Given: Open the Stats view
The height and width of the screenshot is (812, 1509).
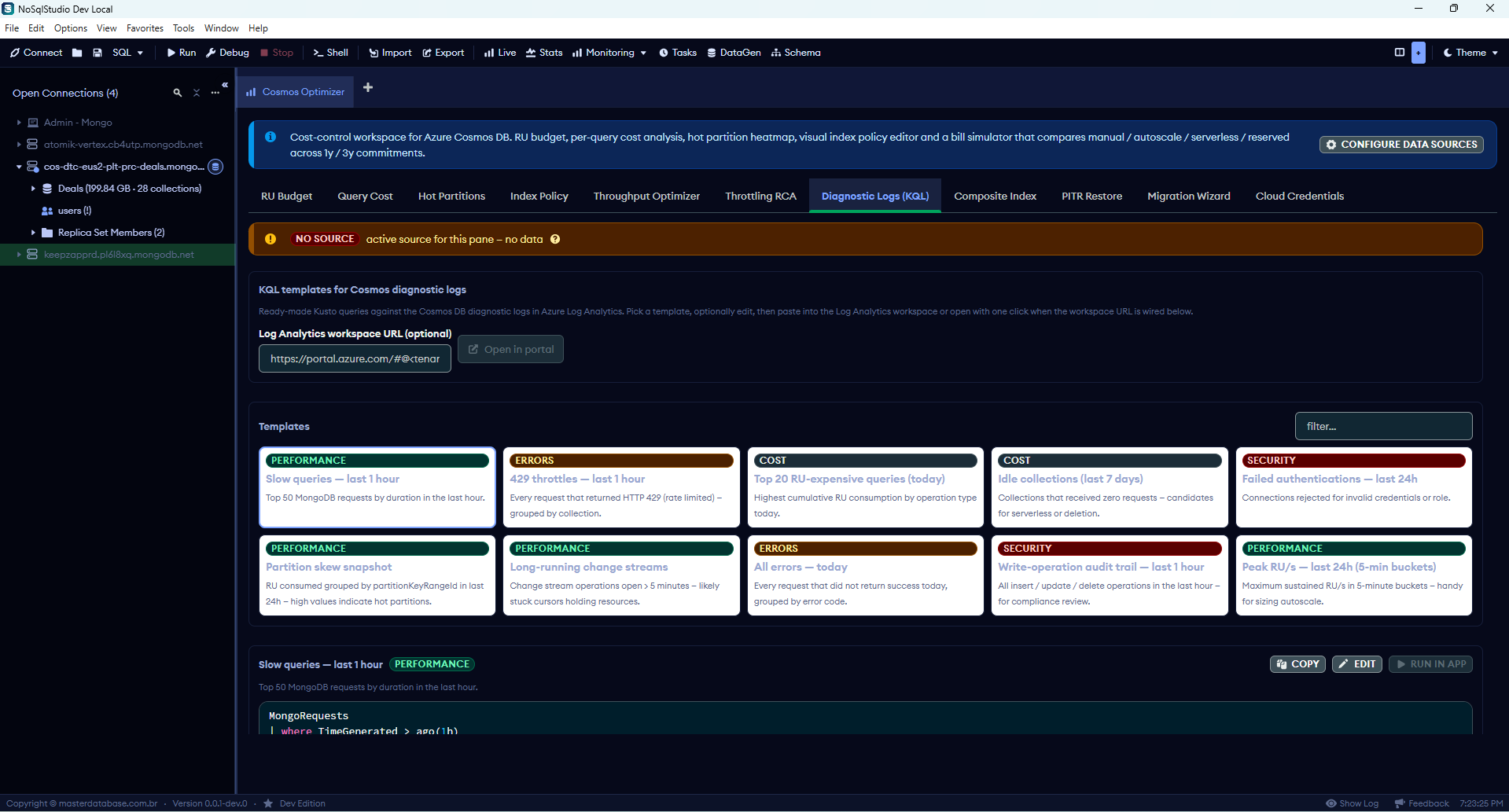Looking at the screenshot, I should click(544, 53).
